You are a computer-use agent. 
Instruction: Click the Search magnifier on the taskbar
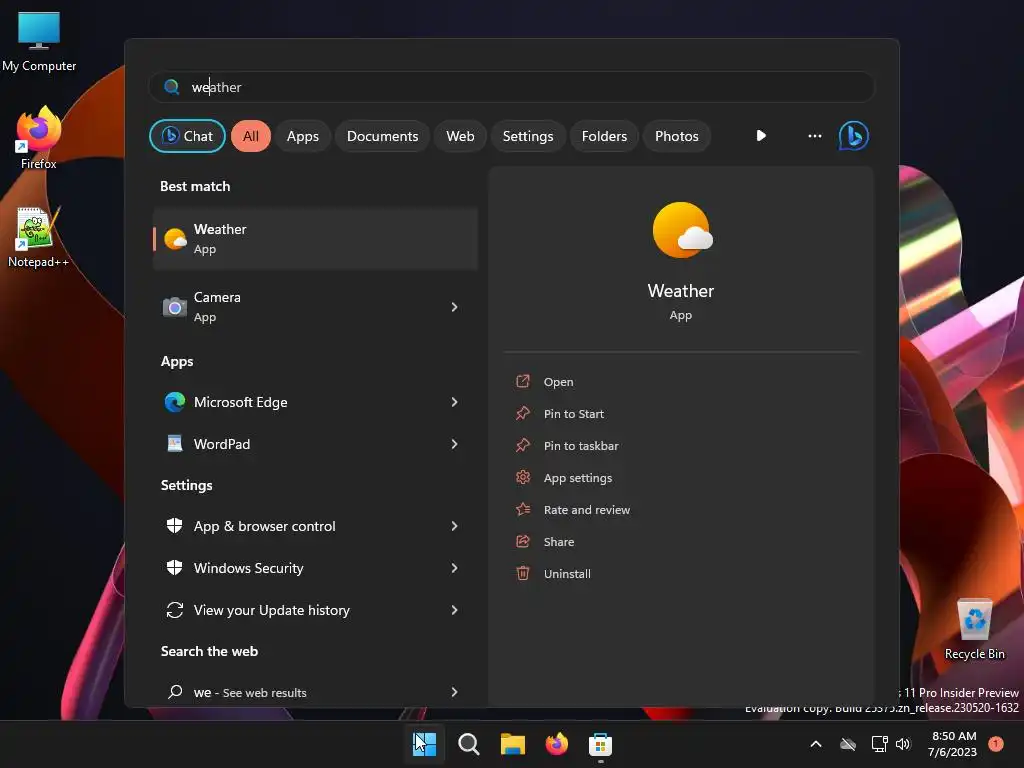(468, 744)
